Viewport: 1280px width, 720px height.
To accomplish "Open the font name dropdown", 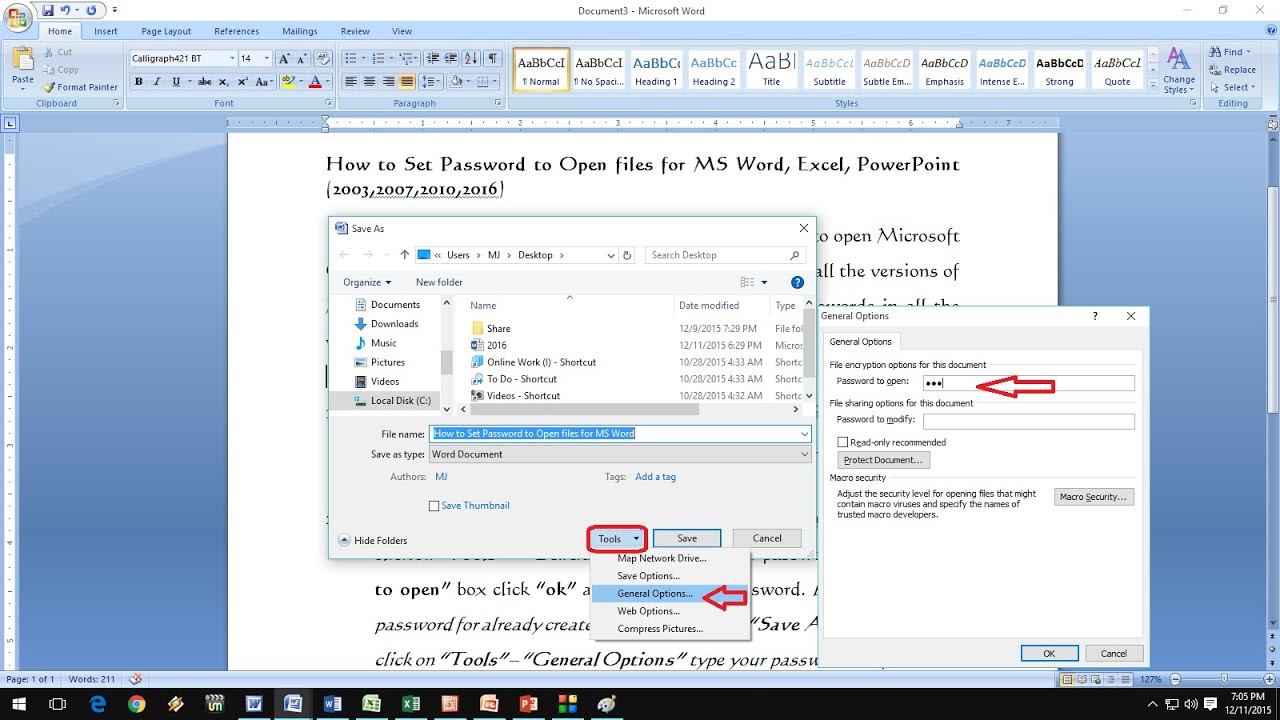I will coord(233,59).
